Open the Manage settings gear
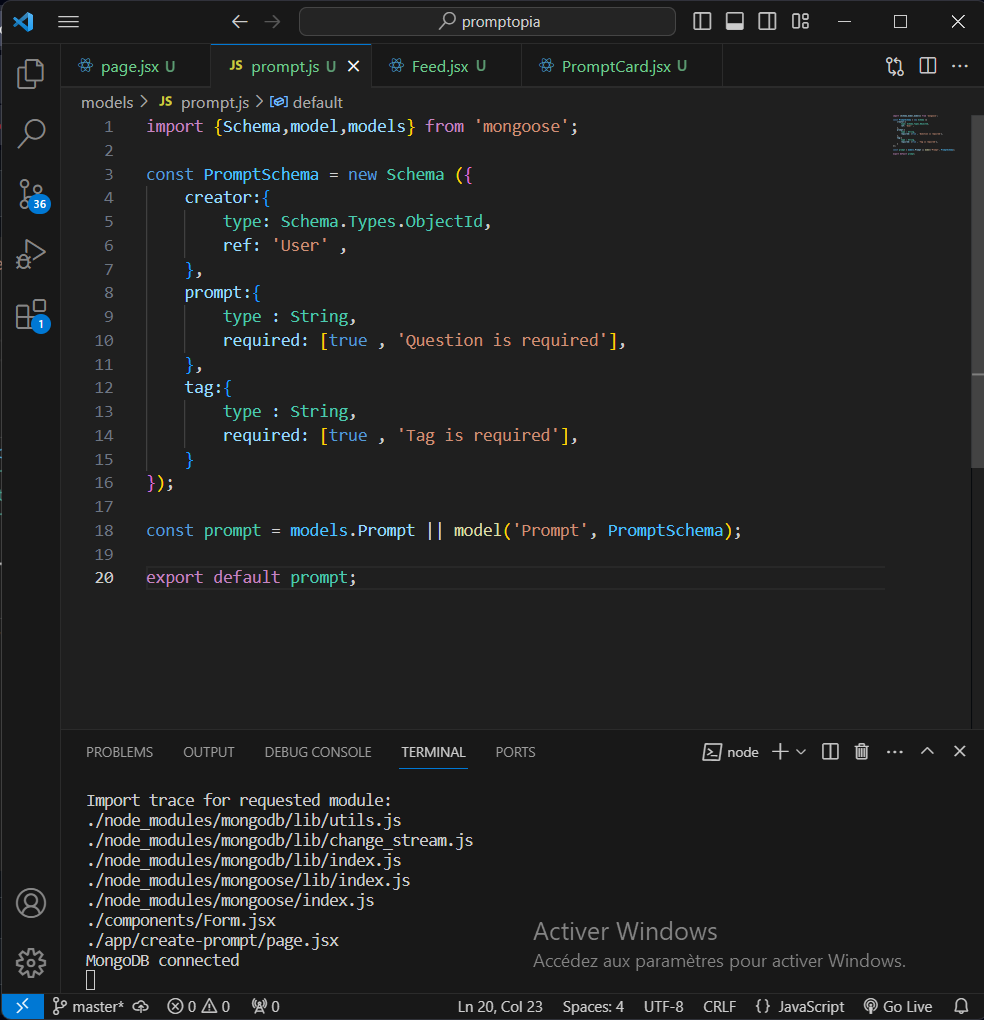 tap(31, 963)
